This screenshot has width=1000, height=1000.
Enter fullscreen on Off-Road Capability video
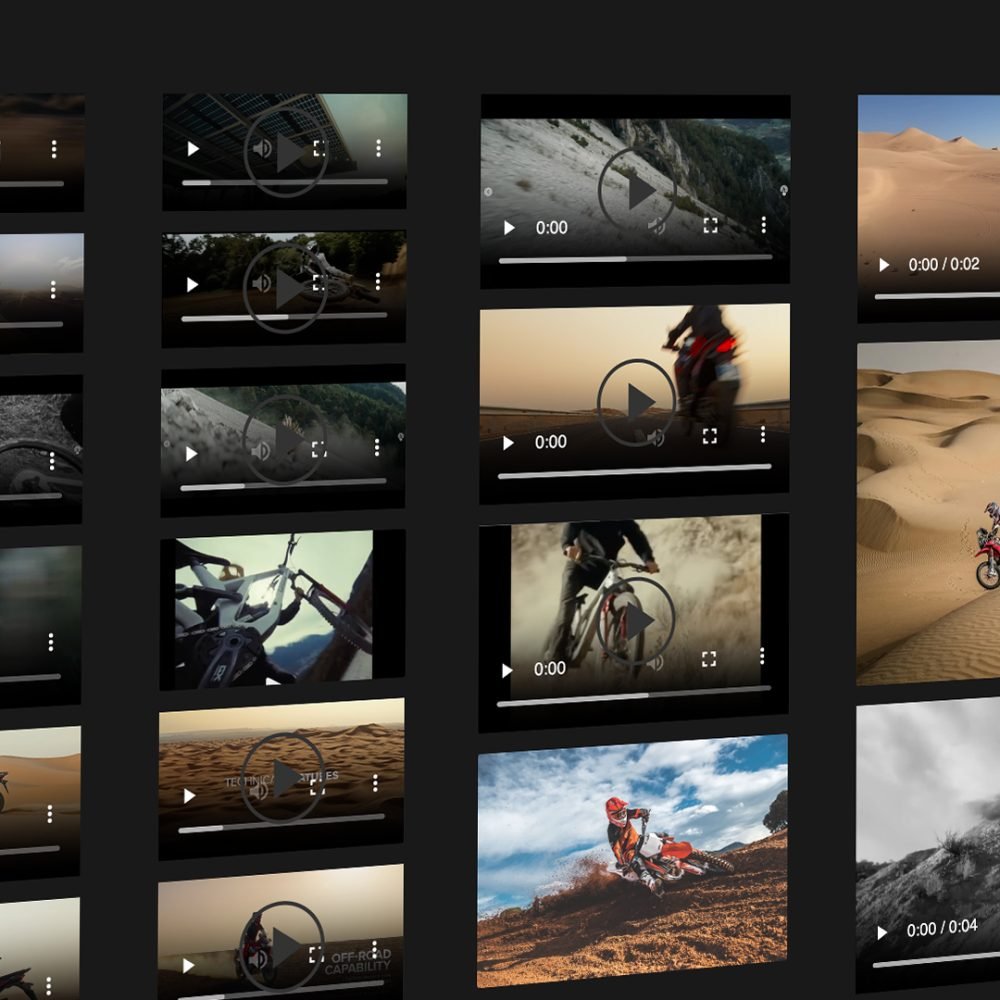[x=316, y=954]
